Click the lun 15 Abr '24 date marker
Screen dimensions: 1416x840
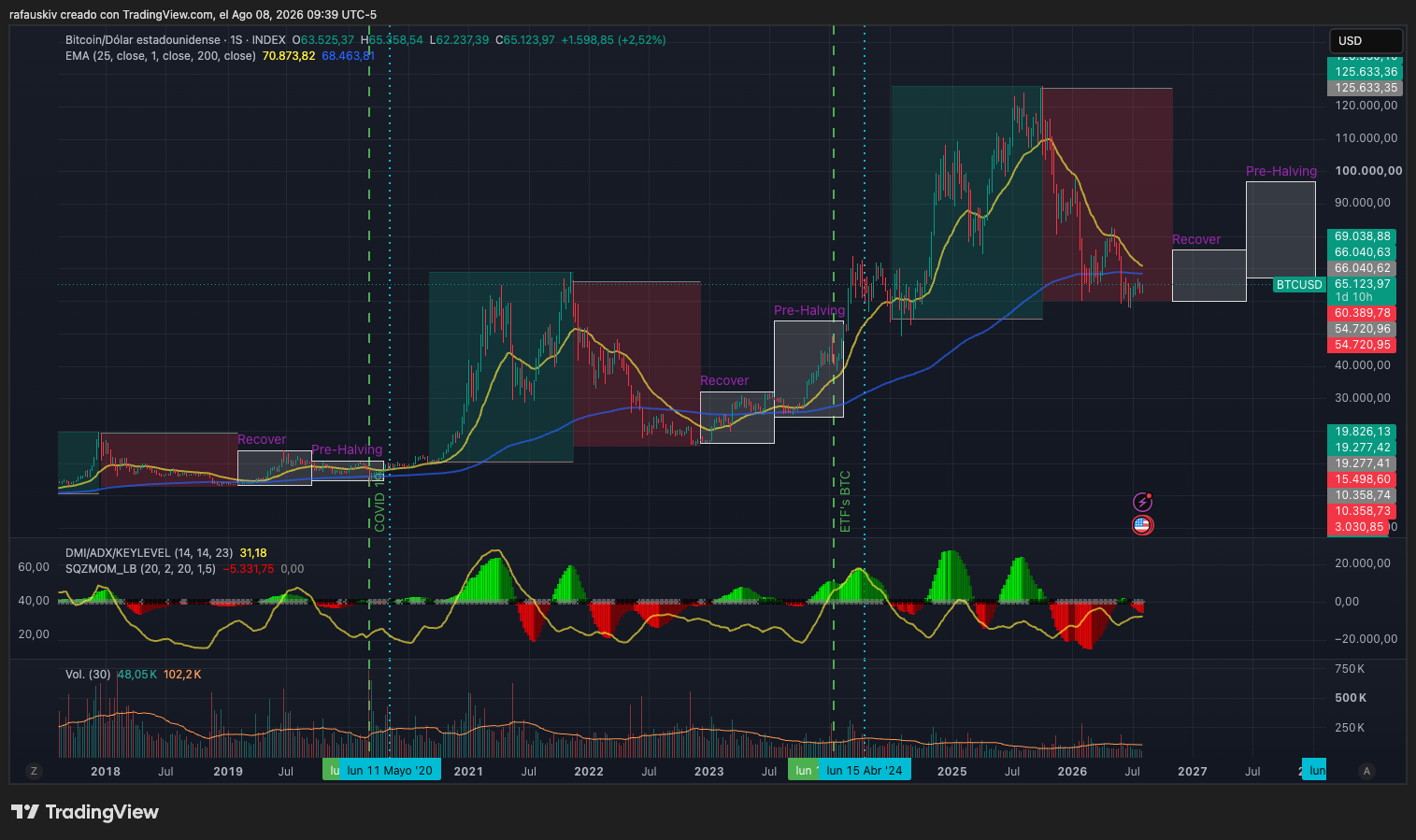[x=865, y=771]
